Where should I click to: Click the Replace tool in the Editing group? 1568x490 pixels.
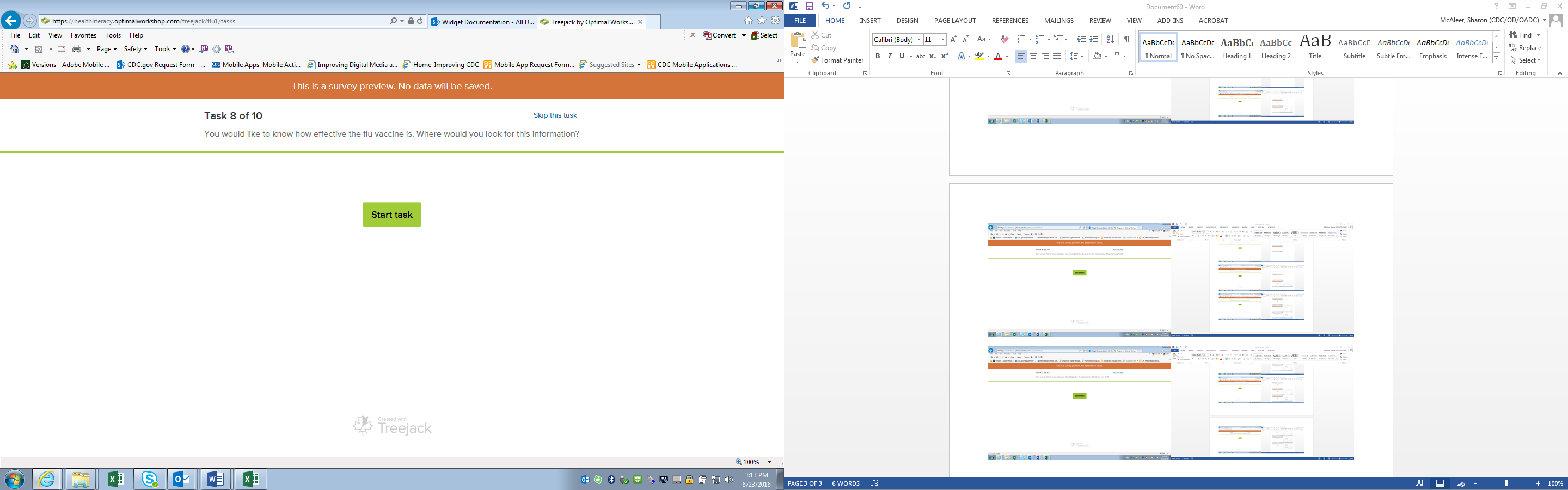point(1526,48)
